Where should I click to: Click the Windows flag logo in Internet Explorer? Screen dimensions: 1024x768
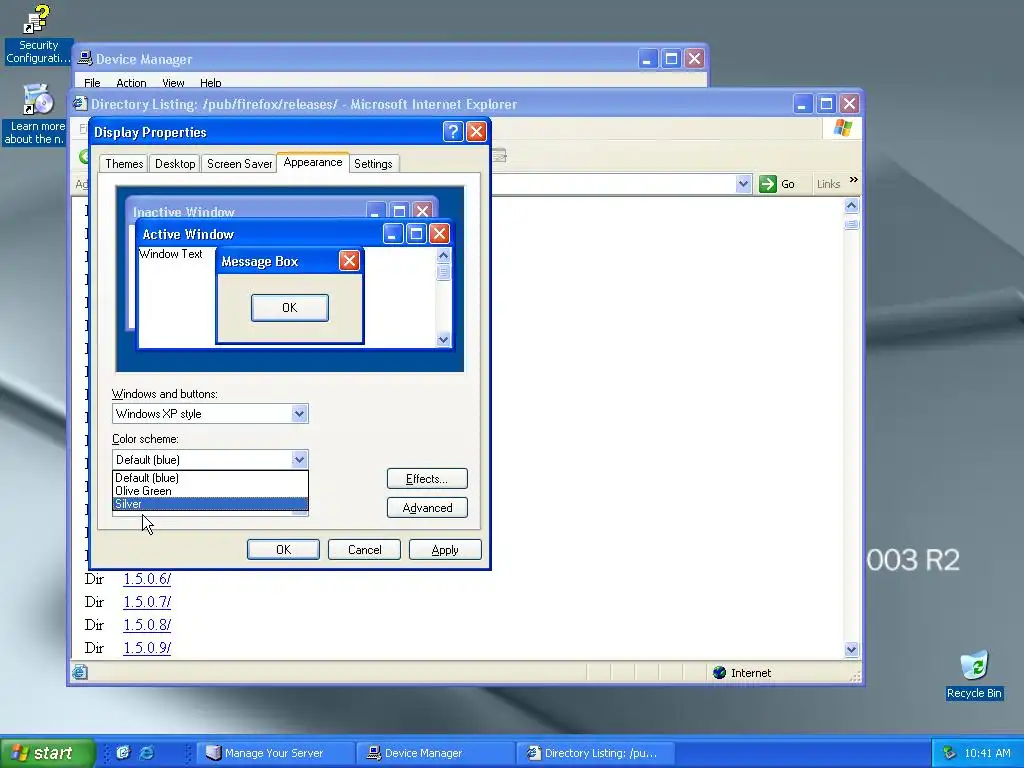click(842, 128)
